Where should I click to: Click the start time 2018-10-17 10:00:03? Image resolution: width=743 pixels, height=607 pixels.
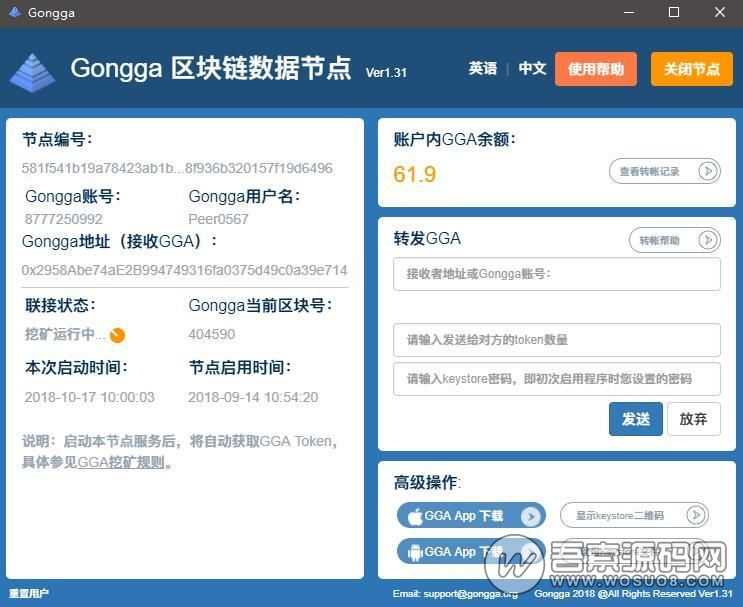(x=90, y=397)
